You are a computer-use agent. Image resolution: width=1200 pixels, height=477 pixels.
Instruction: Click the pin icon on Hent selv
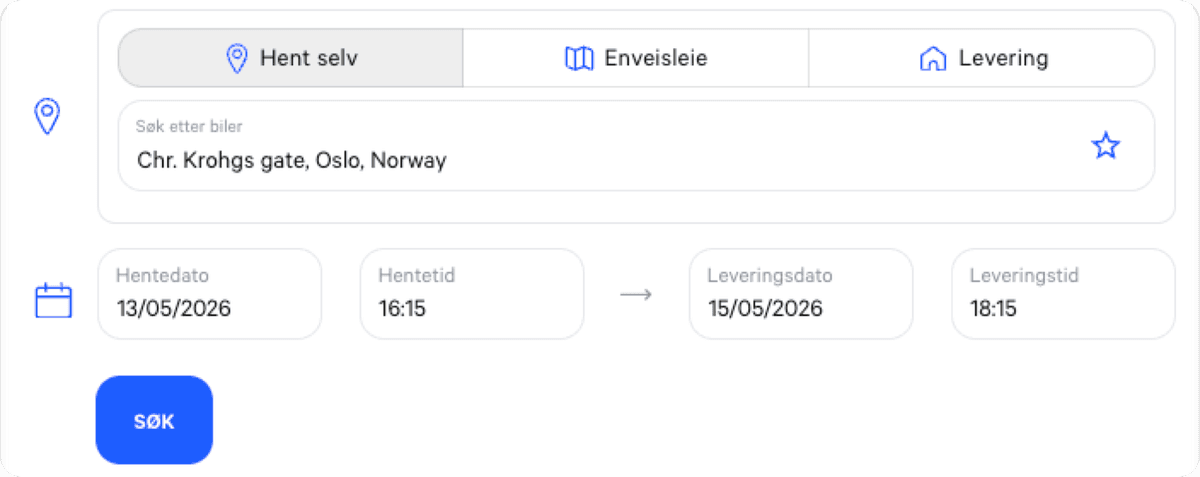(237, 59)
